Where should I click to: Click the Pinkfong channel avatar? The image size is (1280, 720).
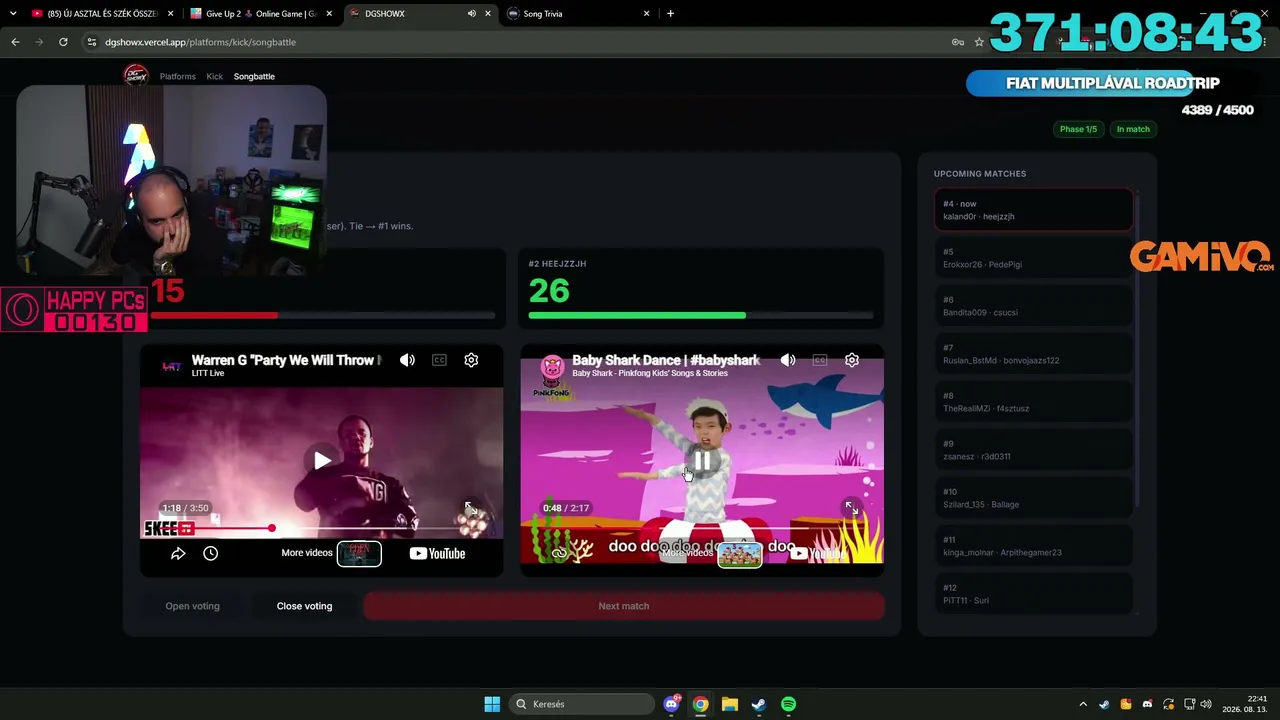click(x=552, y=366)
